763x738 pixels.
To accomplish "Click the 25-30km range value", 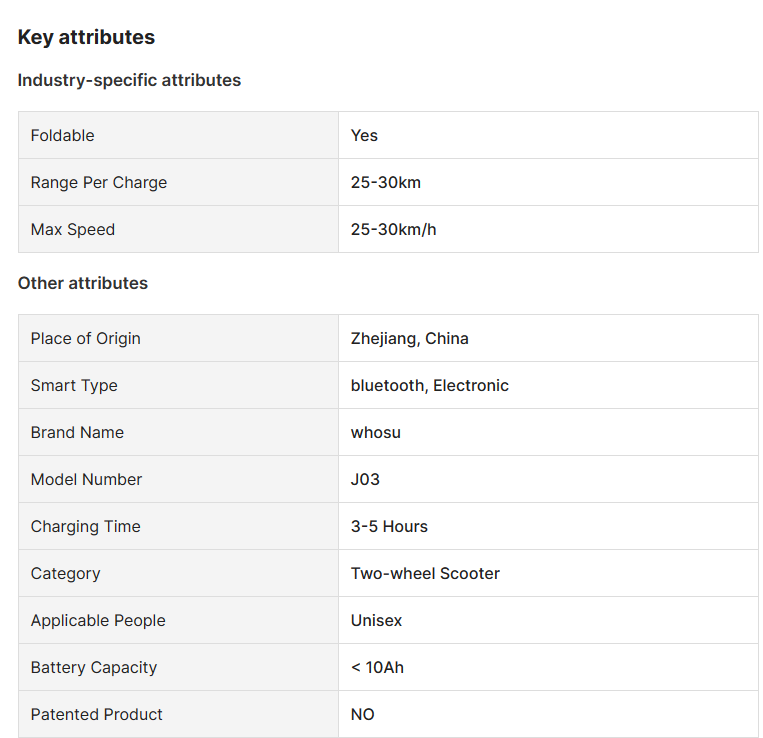I will coord(385,182).
